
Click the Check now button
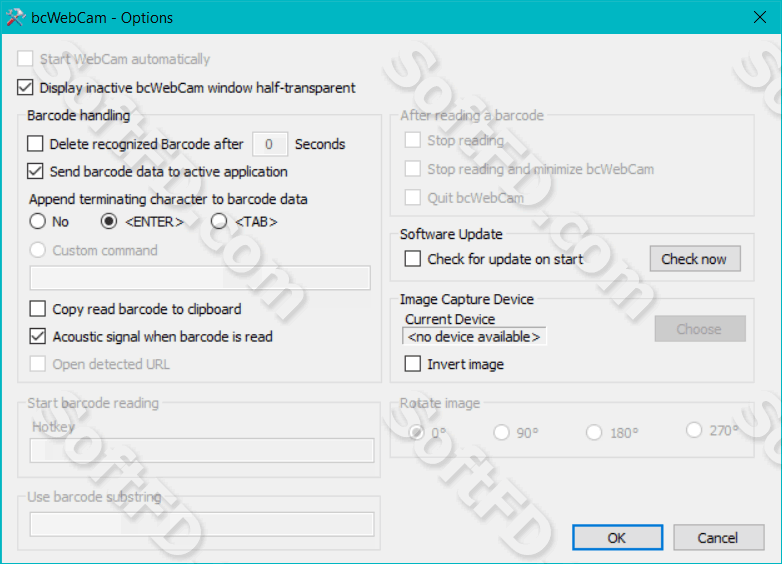point(695,259)
